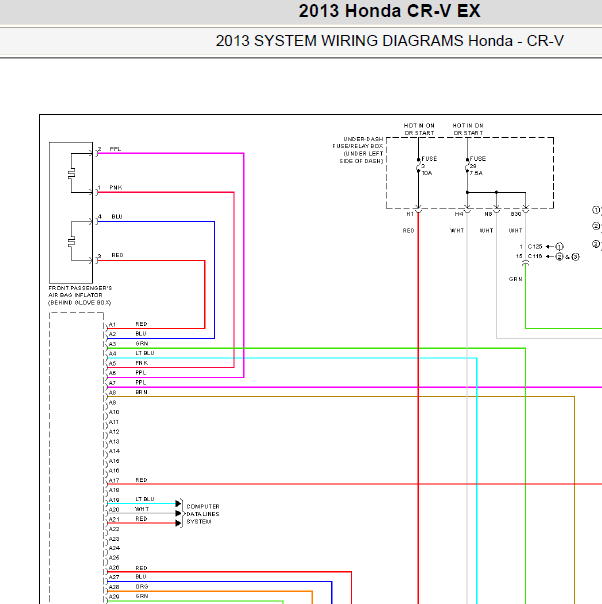Viewport: 602px width, 604px height.
Task: Select pin label A22
Action: [114, 529]
